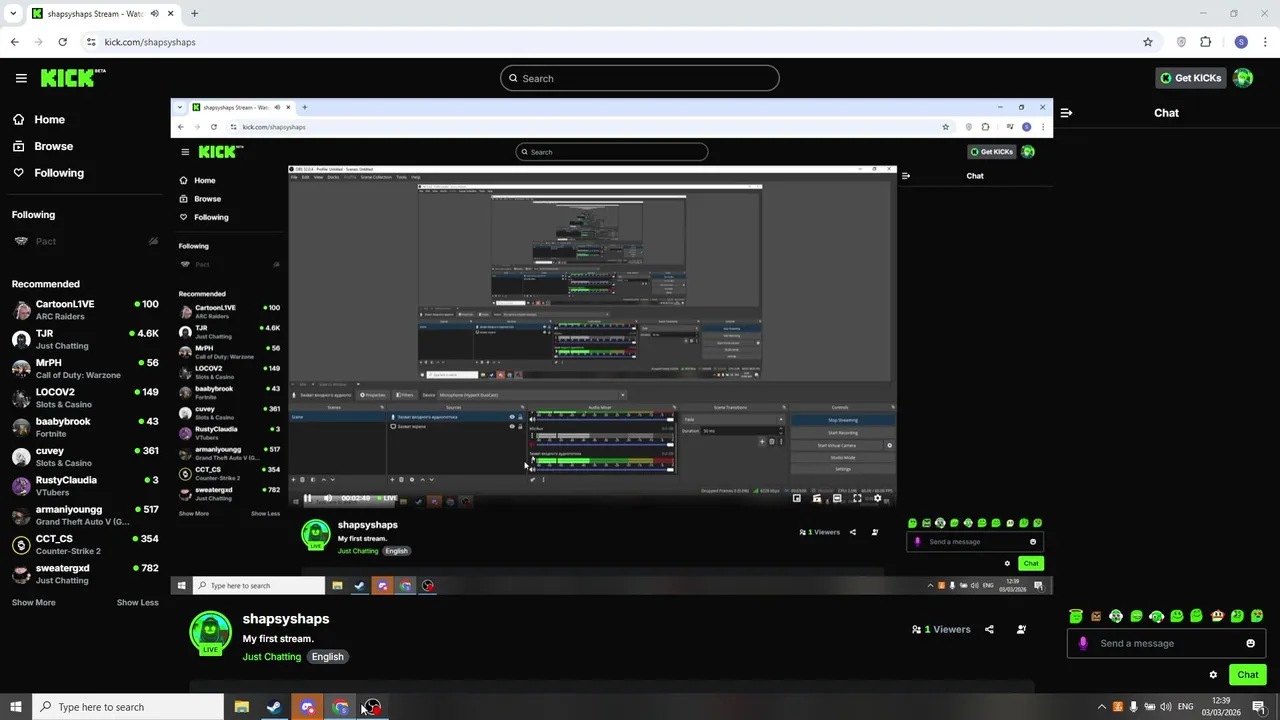Viewport: 1280px width, 720px height.
Task: Toggle fullscreen on video player
Action: [x=857, y=498]
